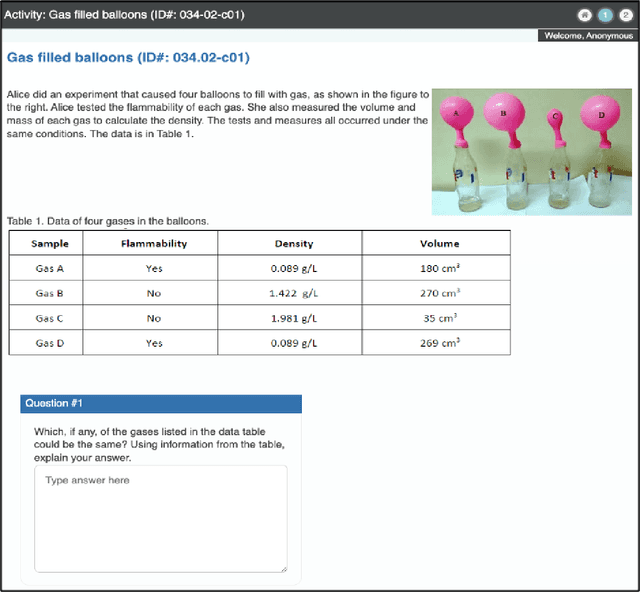Click the Type answer here text box
This screenshot has height=592, width=640.
(161, 519)
